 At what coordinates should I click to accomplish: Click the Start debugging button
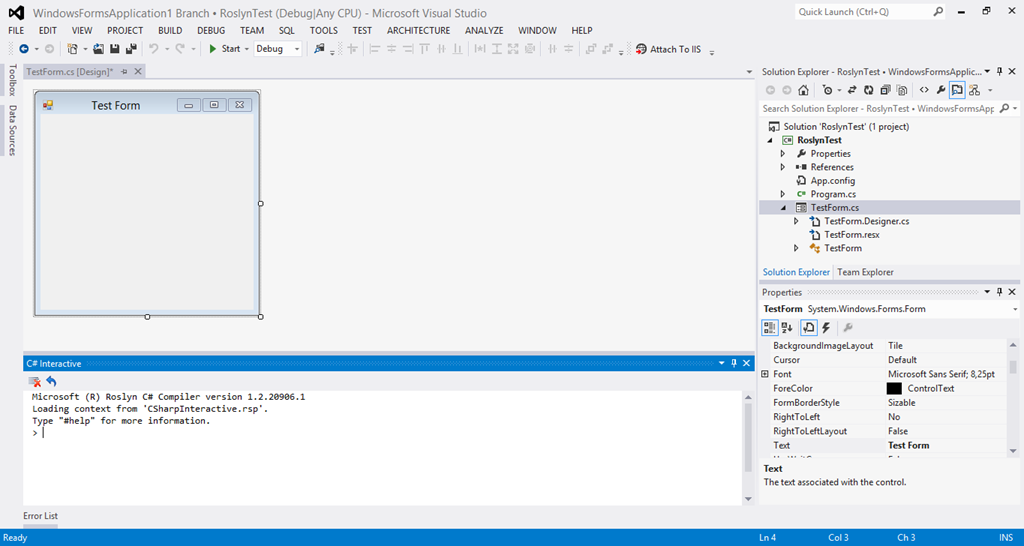[x=224, y=49]
